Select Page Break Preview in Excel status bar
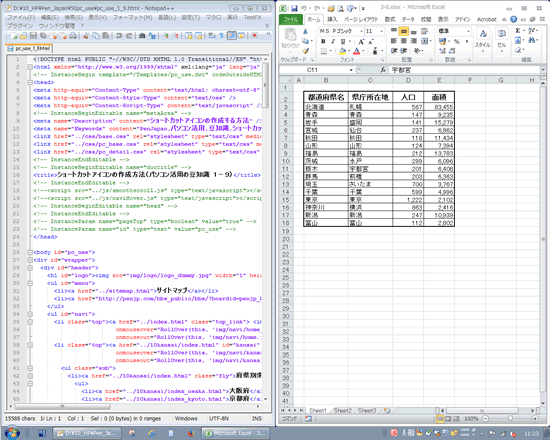Screen dimensions: 550x440 pyautogui.click(x=456, y=419)
